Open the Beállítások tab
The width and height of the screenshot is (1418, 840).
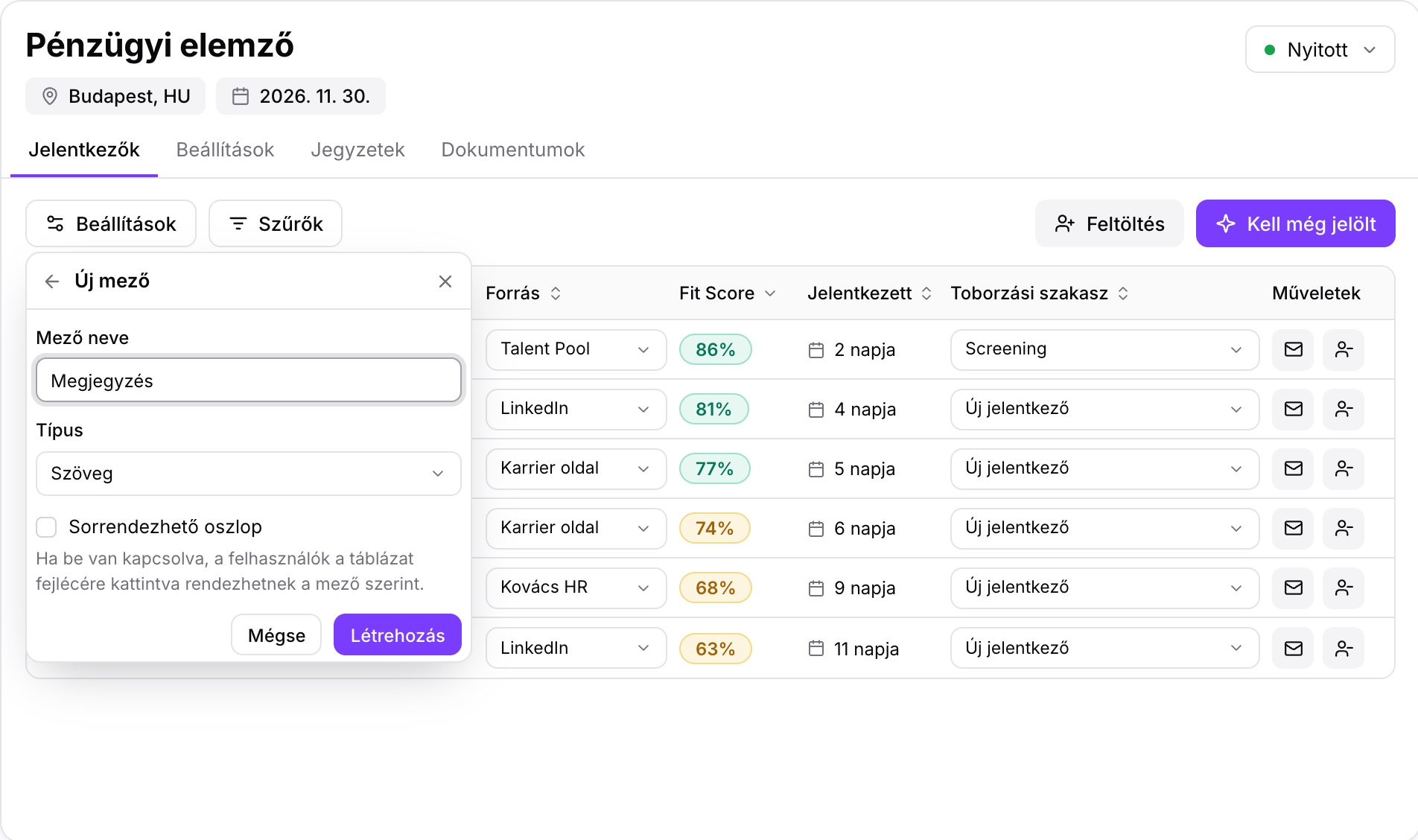point(225,150)
